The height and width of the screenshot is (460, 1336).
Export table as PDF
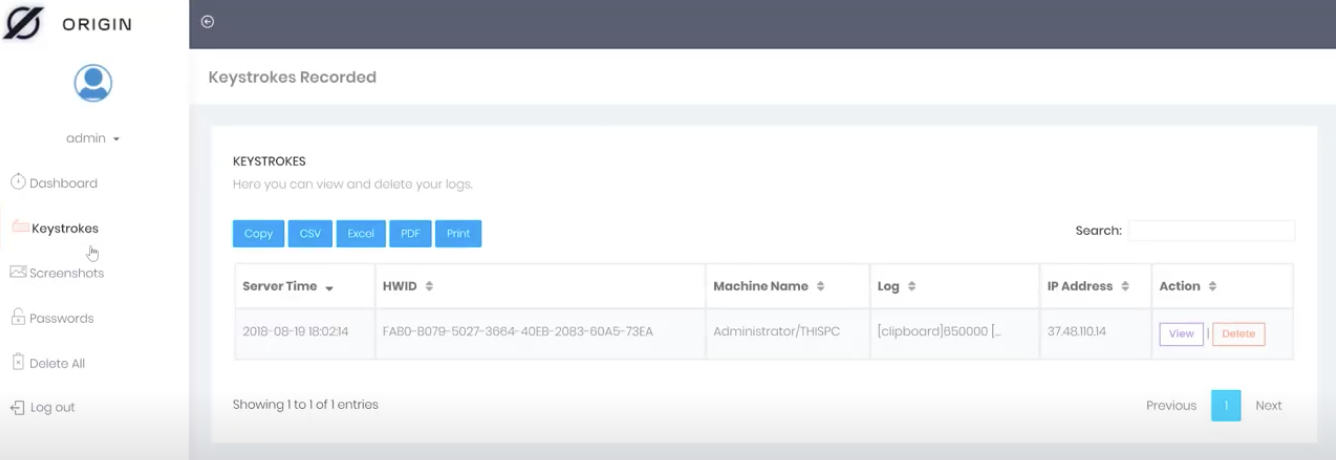(410, 233)
